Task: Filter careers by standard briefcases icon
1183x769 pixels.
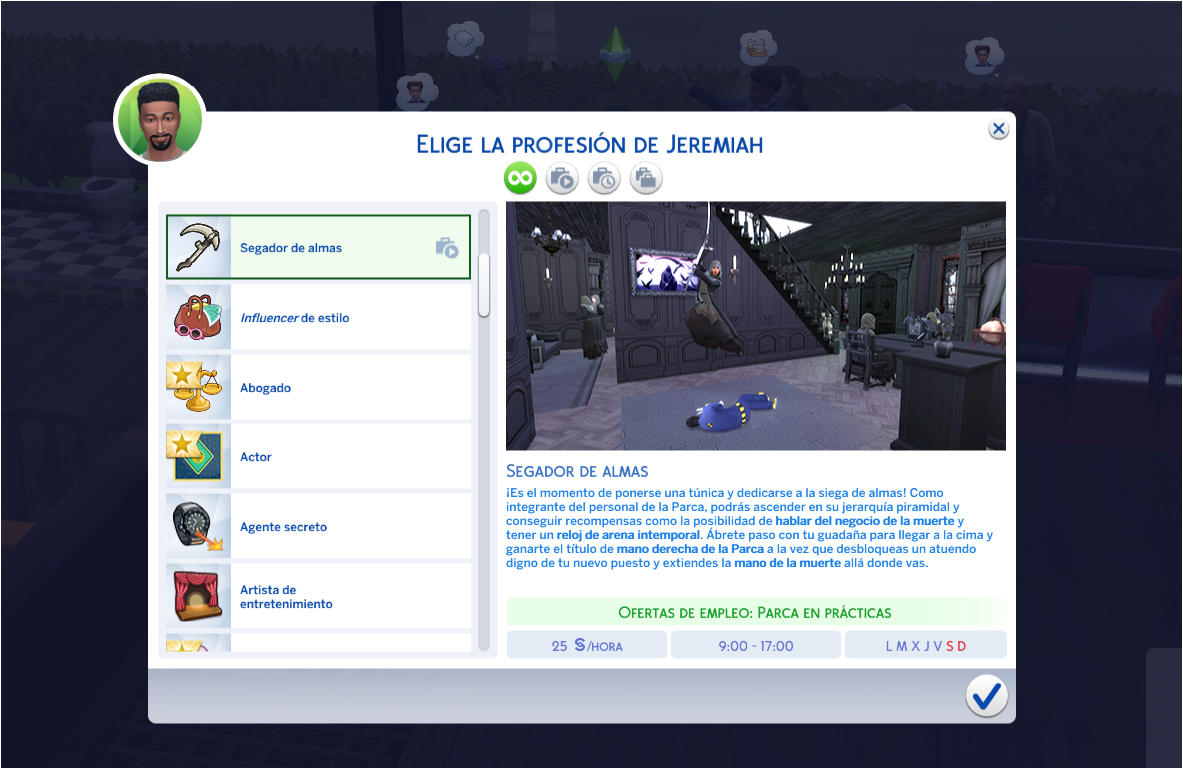Action: [646, 179]
